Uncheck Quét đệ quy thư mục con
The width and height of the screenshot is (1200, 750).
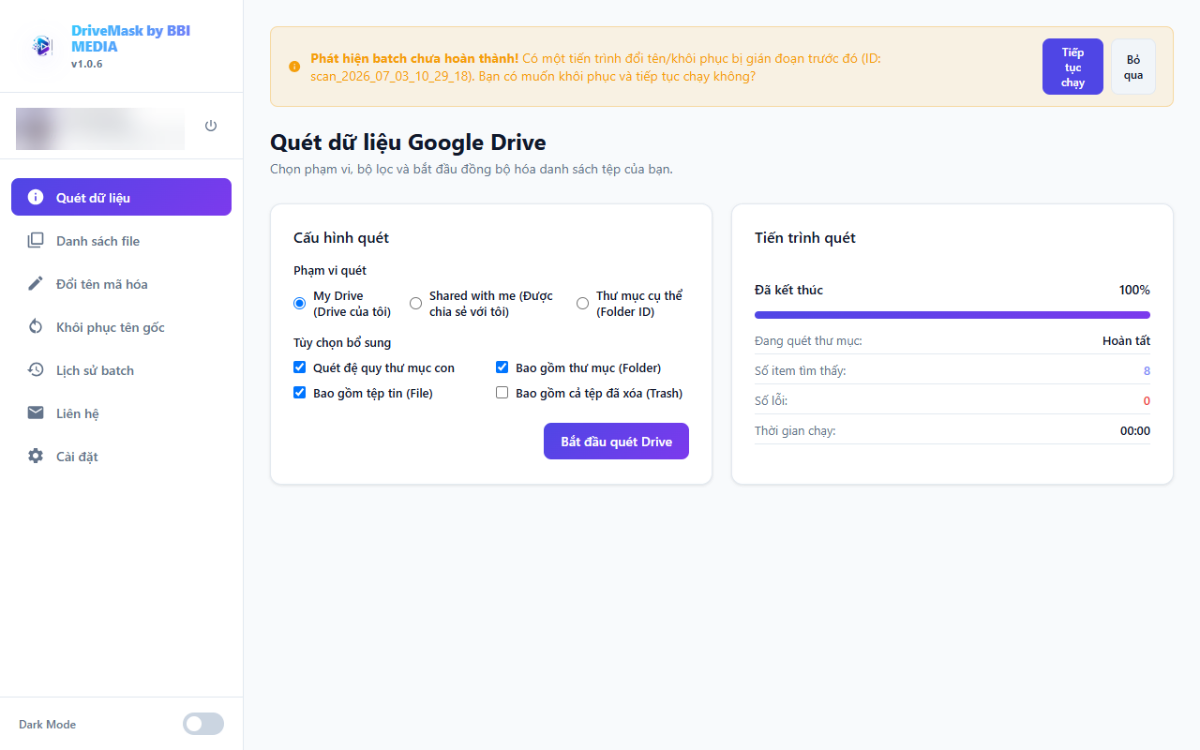point(299,367)
